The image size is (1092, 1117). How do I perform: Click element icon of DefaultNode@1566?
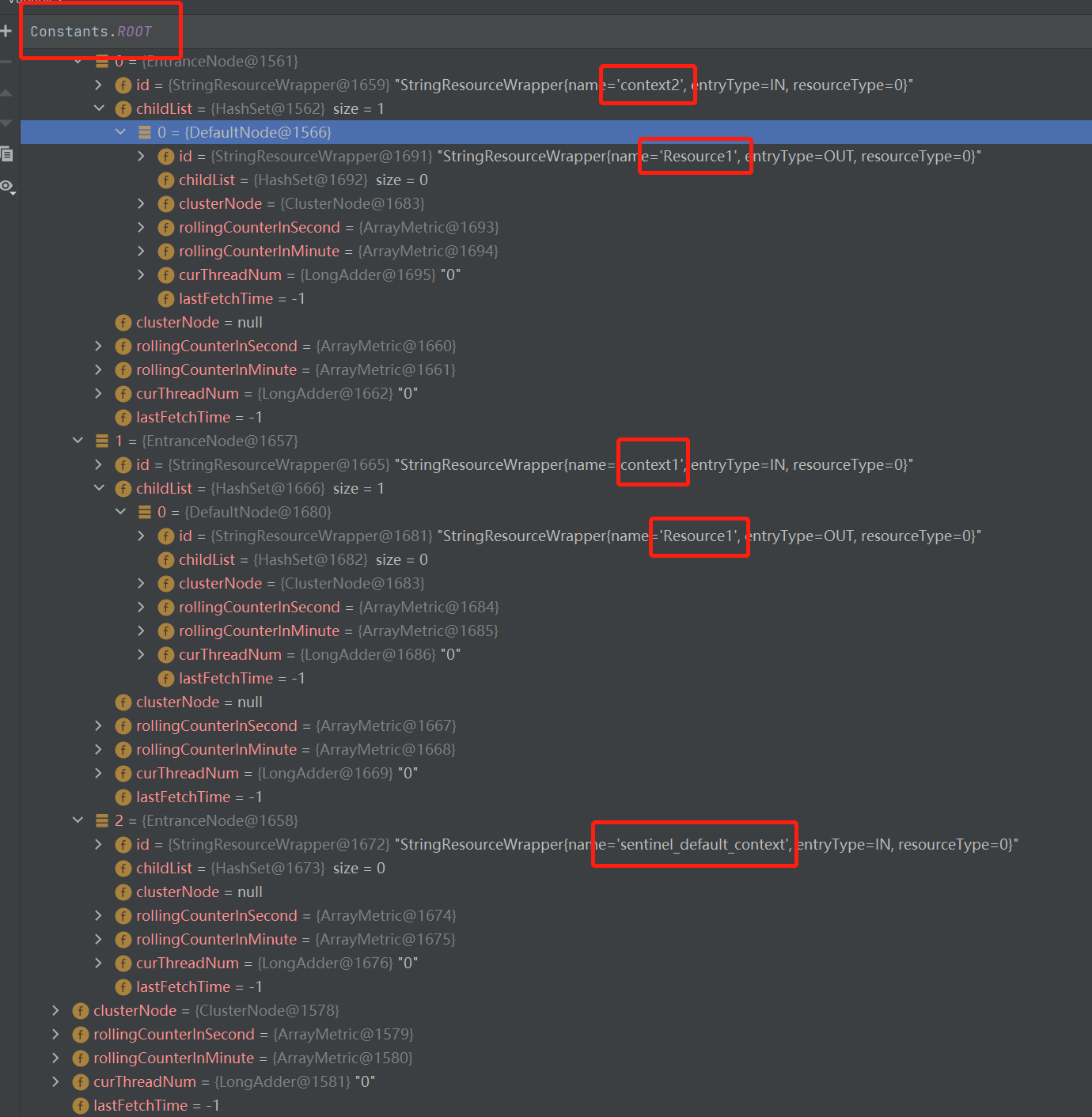[x=145, y=132]
